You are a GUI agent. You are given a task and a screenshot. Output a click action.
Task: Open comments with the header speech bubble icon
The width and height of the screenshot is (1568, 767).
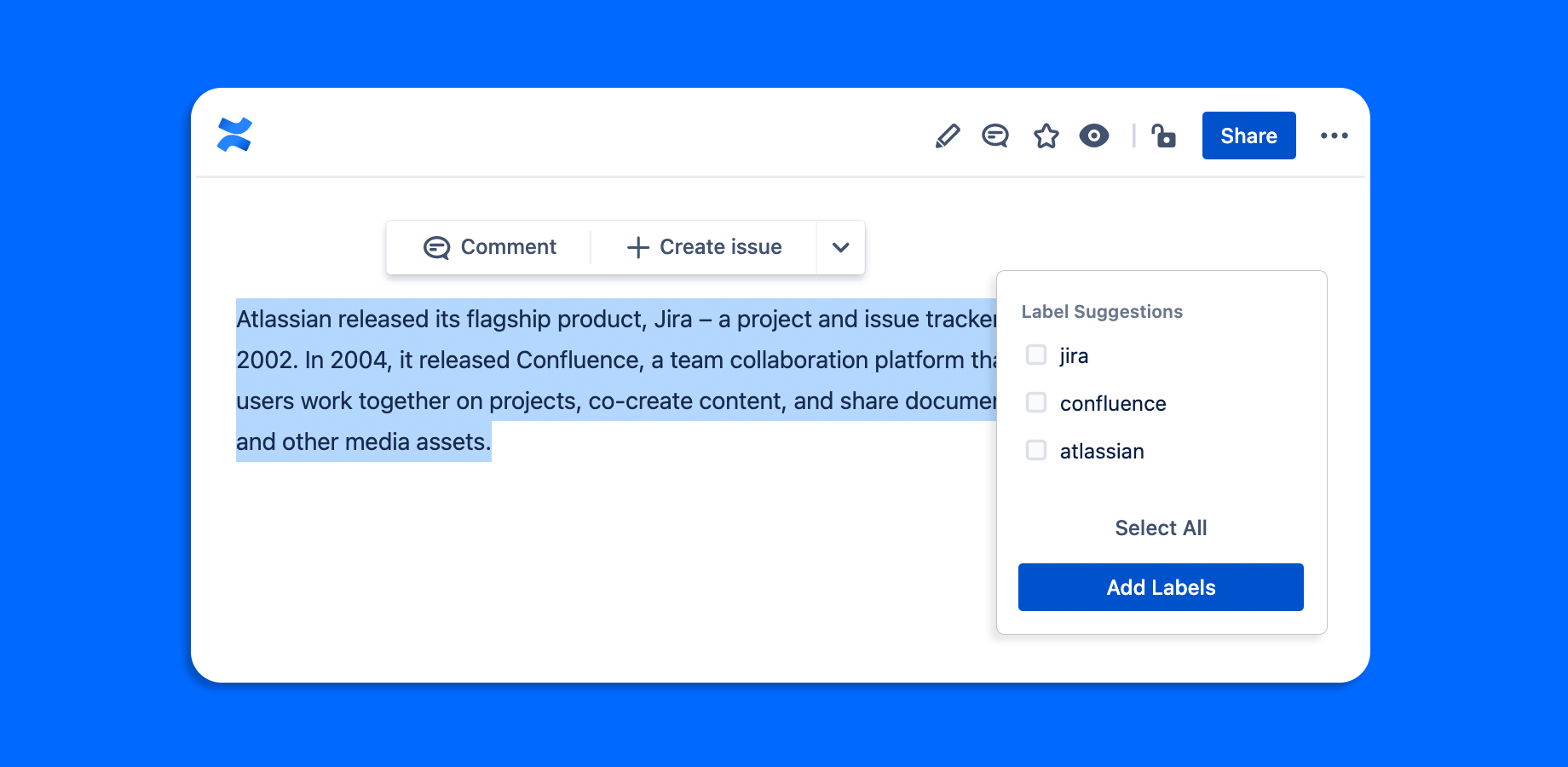995,136
